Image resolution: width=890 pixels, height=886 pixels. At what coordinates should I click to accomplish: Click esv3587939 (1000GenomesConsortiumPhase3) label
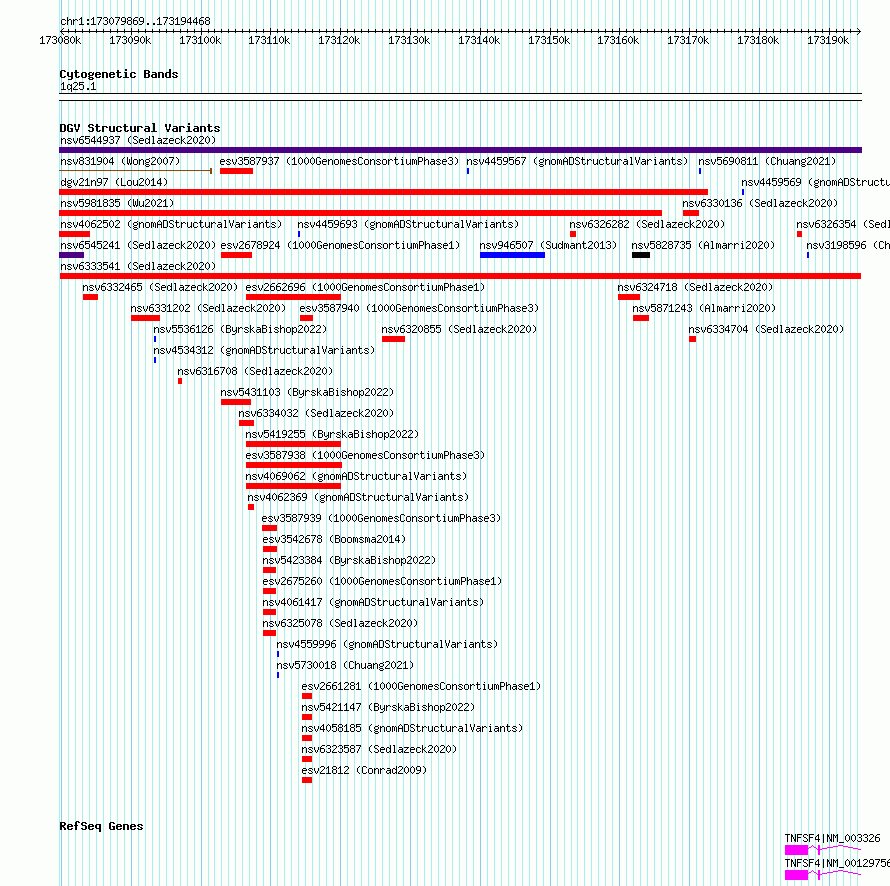[381, 518]
